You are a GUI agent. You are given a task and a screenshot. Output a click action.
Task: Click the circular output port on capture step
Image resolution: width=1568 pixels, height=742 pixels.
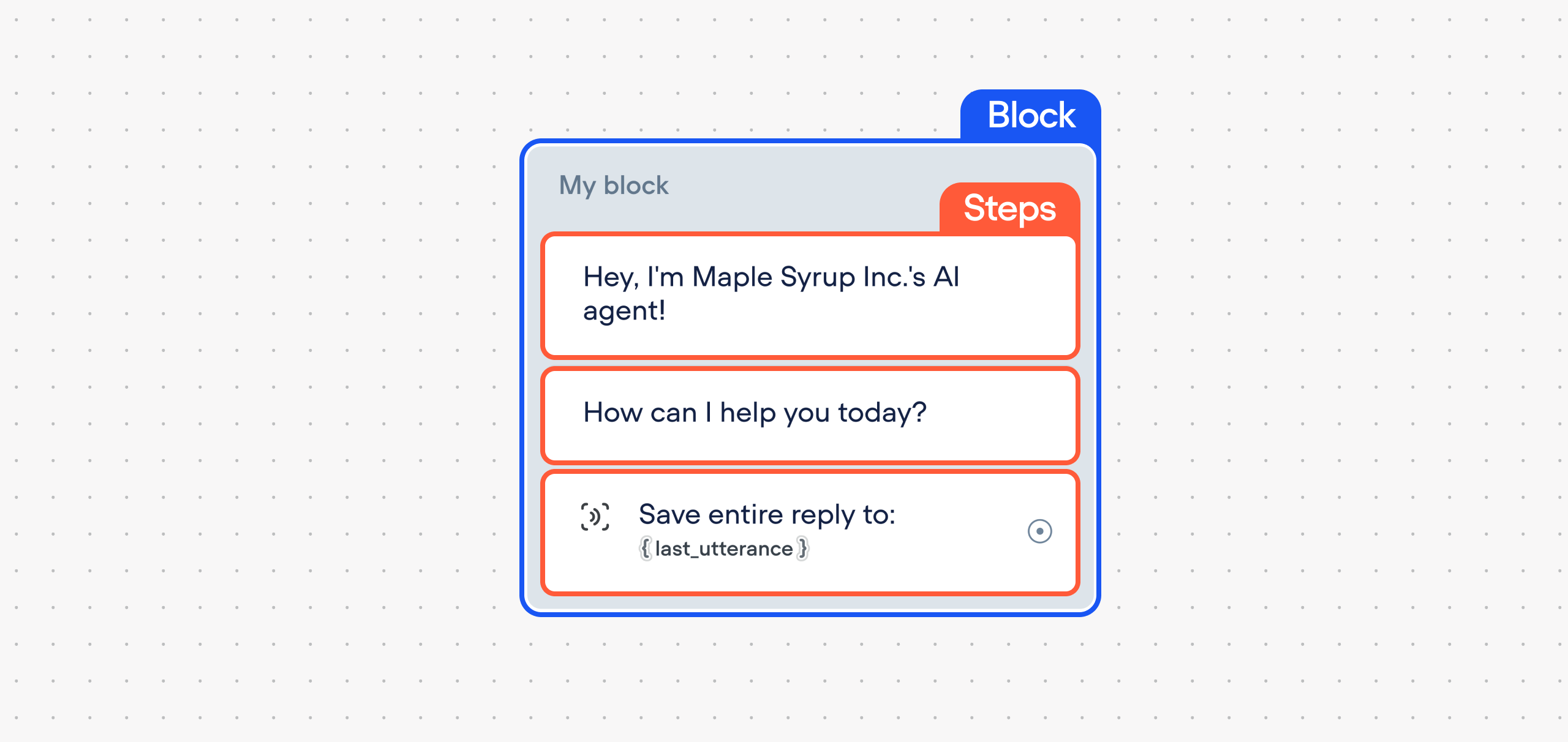point(1039,531)
